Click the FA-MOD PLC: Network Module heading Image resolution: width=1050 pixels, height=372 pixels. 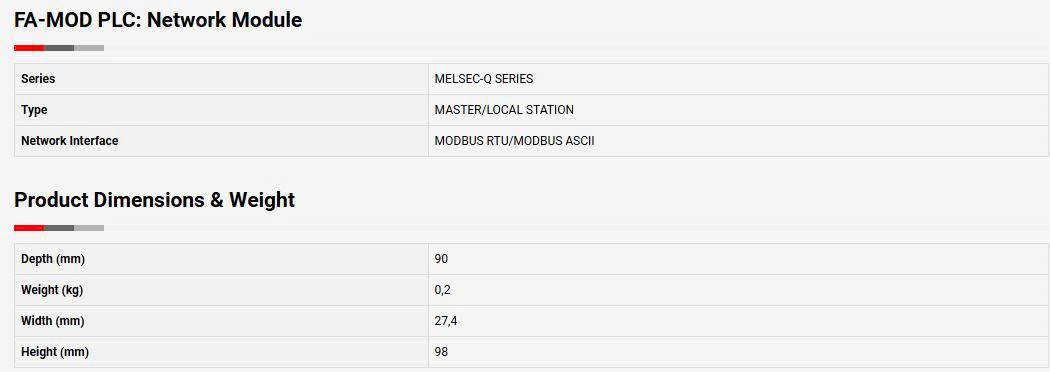tap(158, 20)
